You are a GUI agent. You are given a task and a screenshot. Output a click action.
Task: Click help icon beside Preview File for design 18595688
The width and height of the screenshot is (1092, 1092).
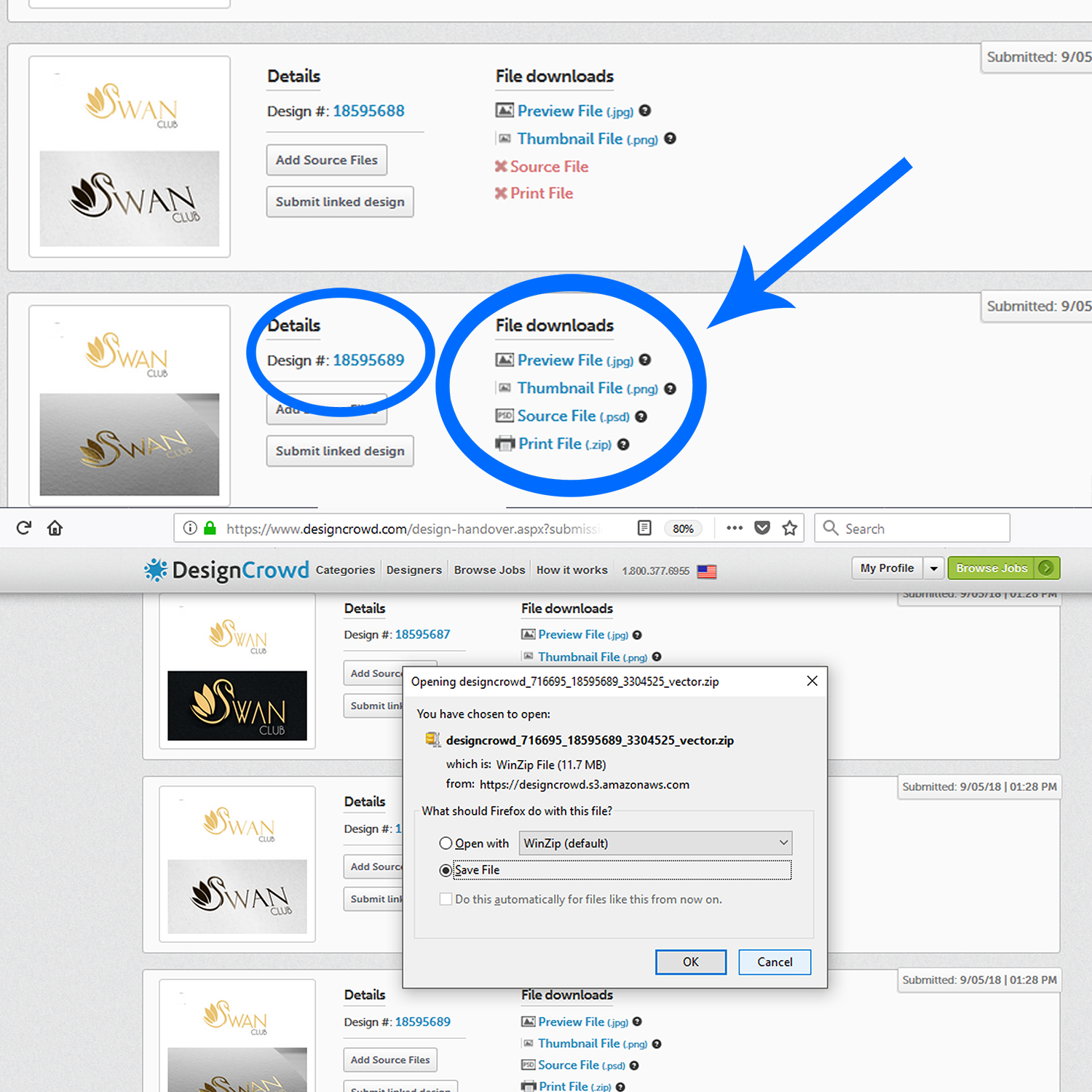645,111
